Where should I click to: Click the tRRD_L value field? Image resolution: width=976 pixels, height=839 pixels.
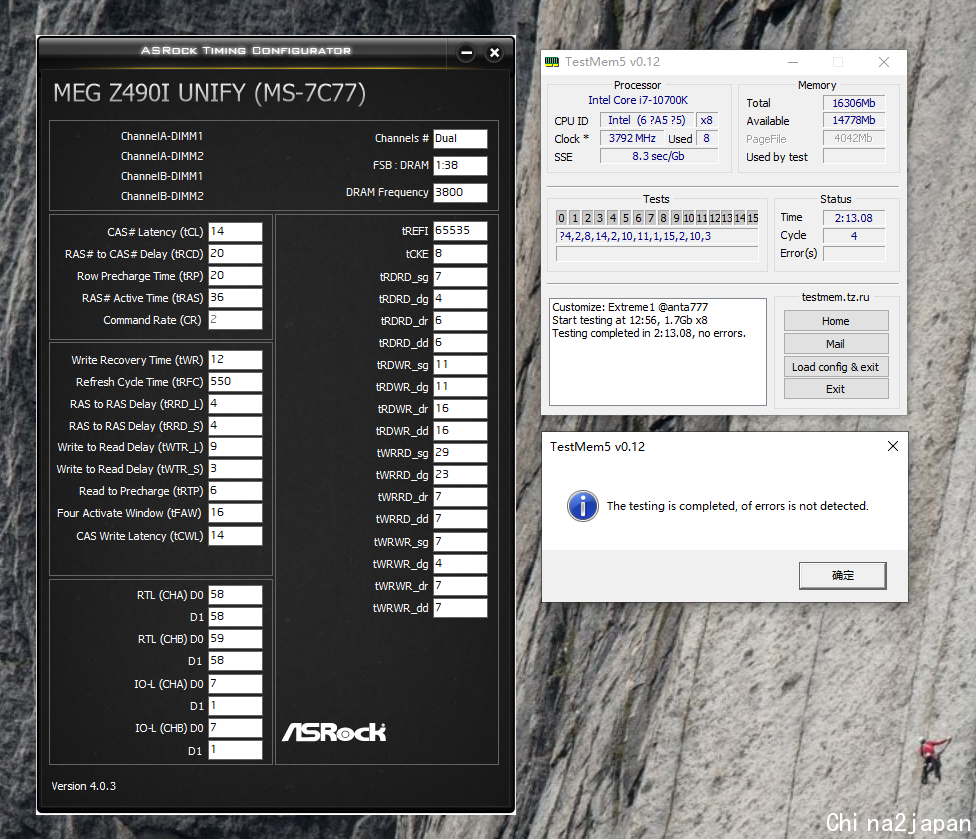pyautogui.click(x=235, y=404)
